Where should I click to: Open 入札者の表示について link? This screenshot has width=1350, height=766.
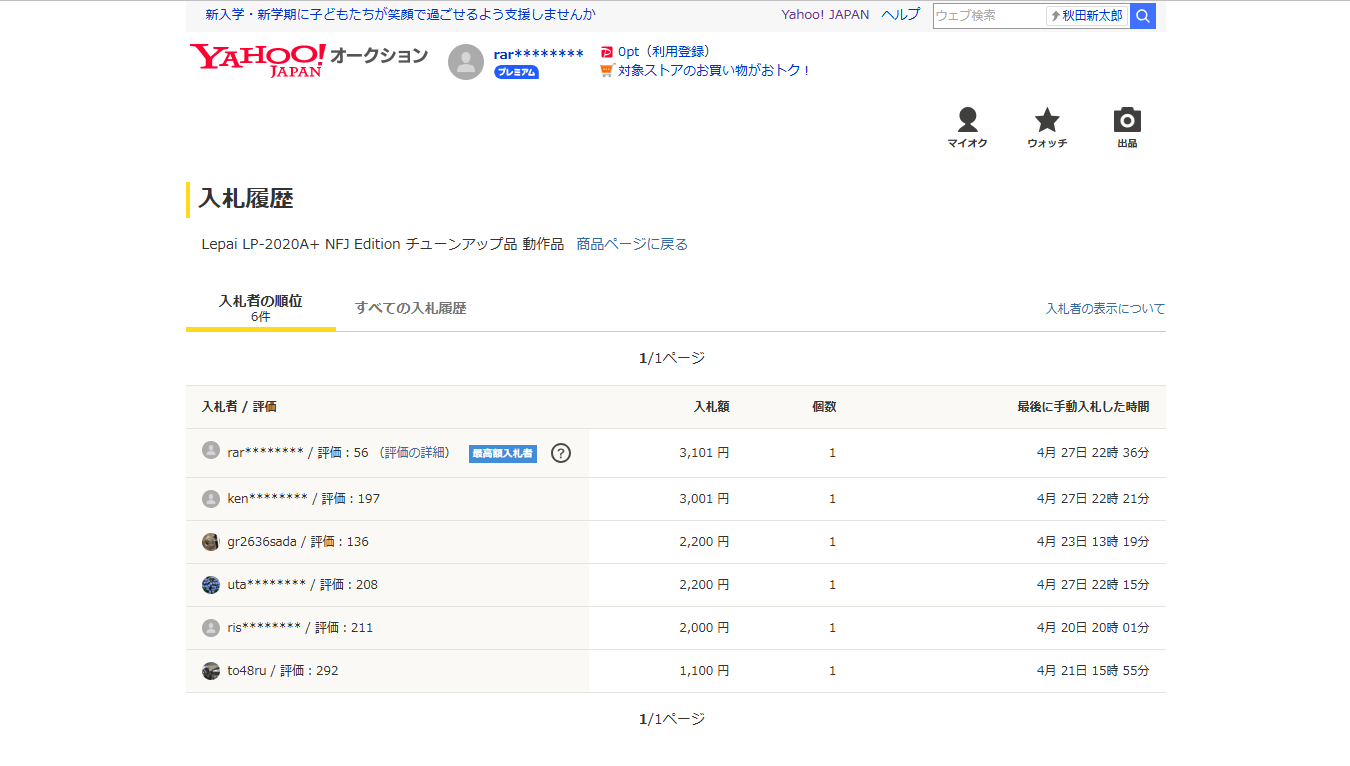(1105, 309)
